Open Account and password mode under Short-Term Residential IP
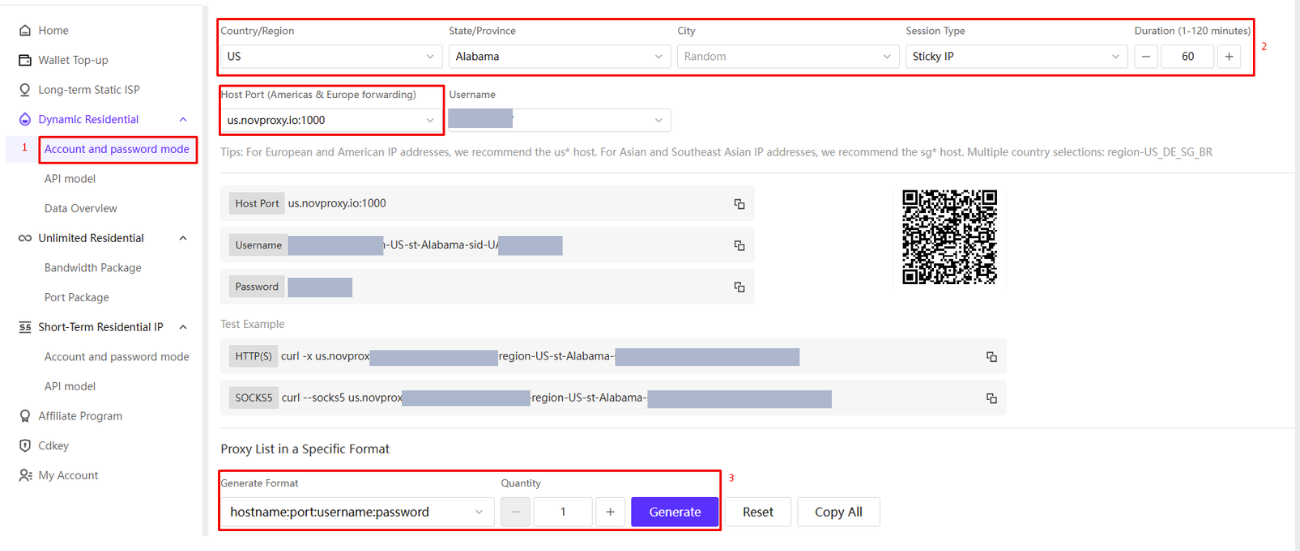The image size is (1300, 551). point(117,357)
